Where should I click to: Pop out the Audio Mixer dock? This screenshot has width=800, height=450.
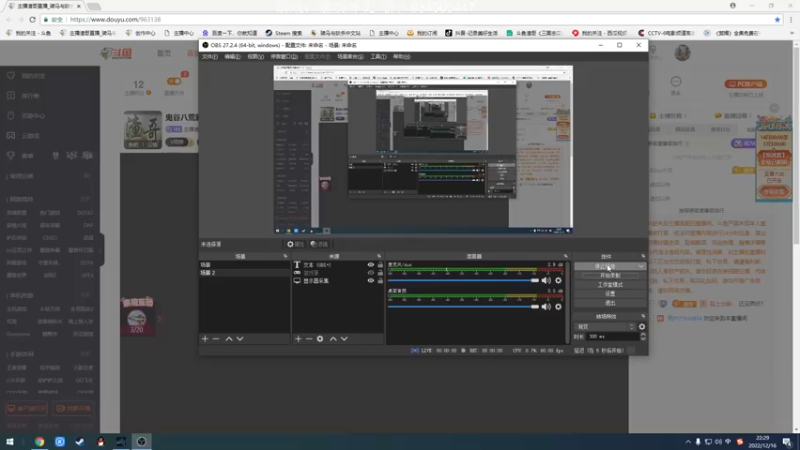coord(565,256)
